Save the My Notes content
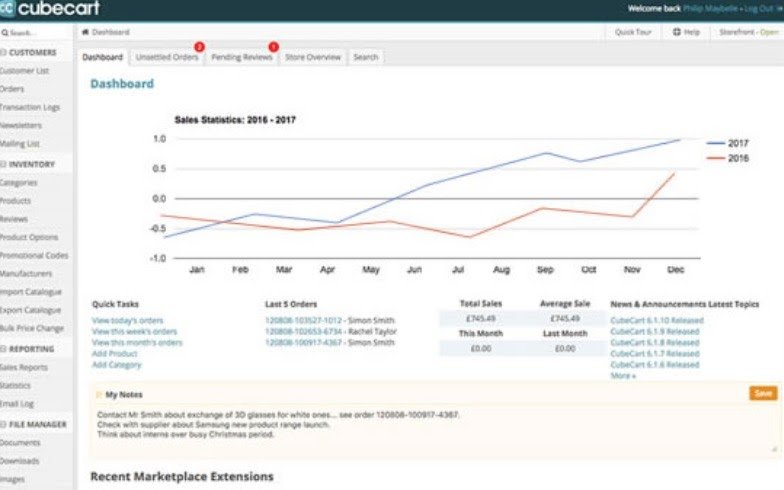The image size is (784, 490). (x=762, y=393)
